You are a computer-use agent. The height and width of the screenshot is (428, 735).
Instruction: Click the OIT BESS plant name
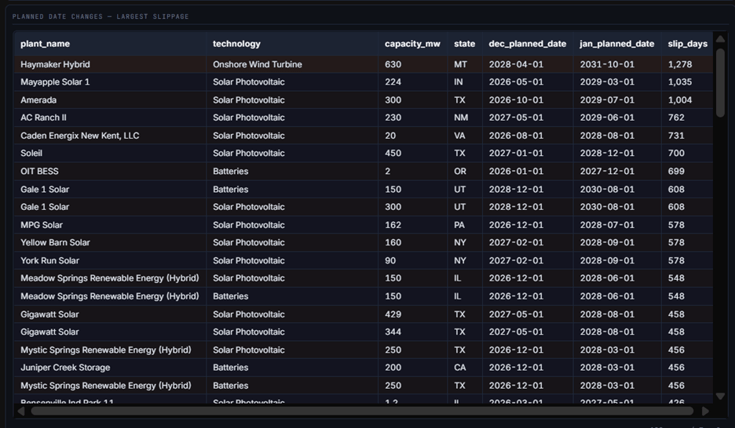(40, 171)
